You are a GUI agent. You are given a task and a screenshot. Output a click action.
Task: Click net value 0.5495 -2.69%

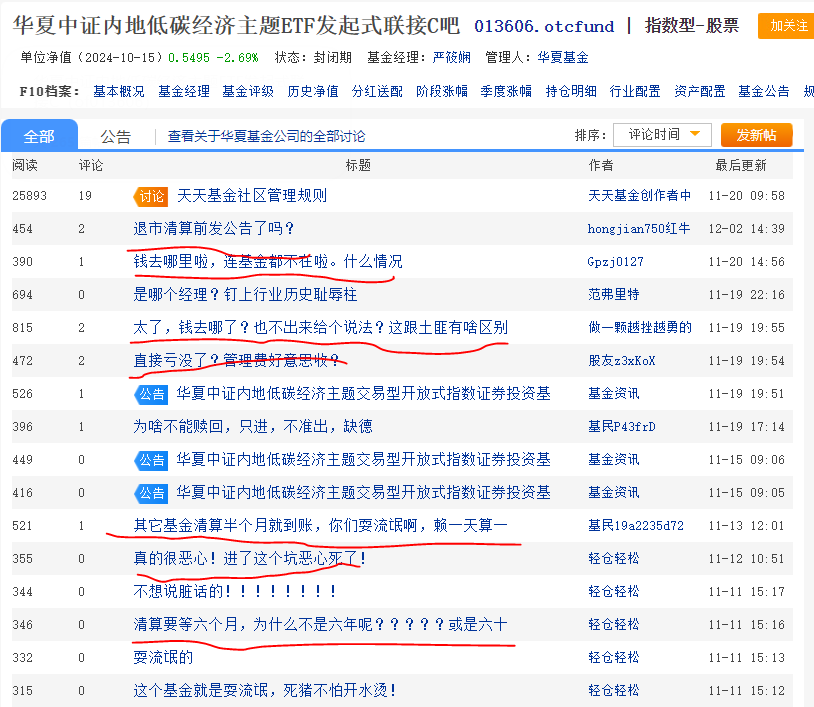click(x=213, y=57)
